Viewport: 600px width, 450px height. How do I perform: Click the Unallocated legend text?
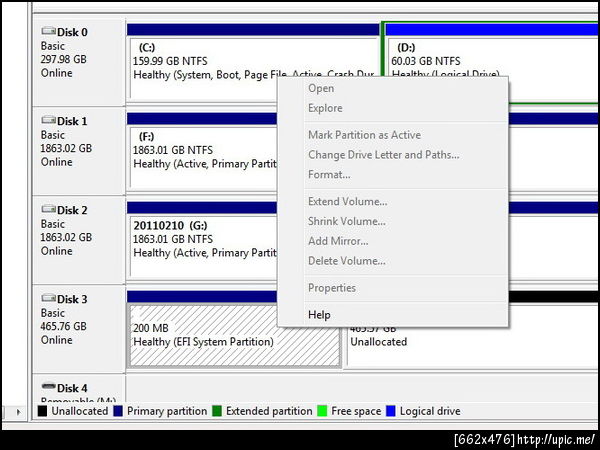tap(80, 411)
